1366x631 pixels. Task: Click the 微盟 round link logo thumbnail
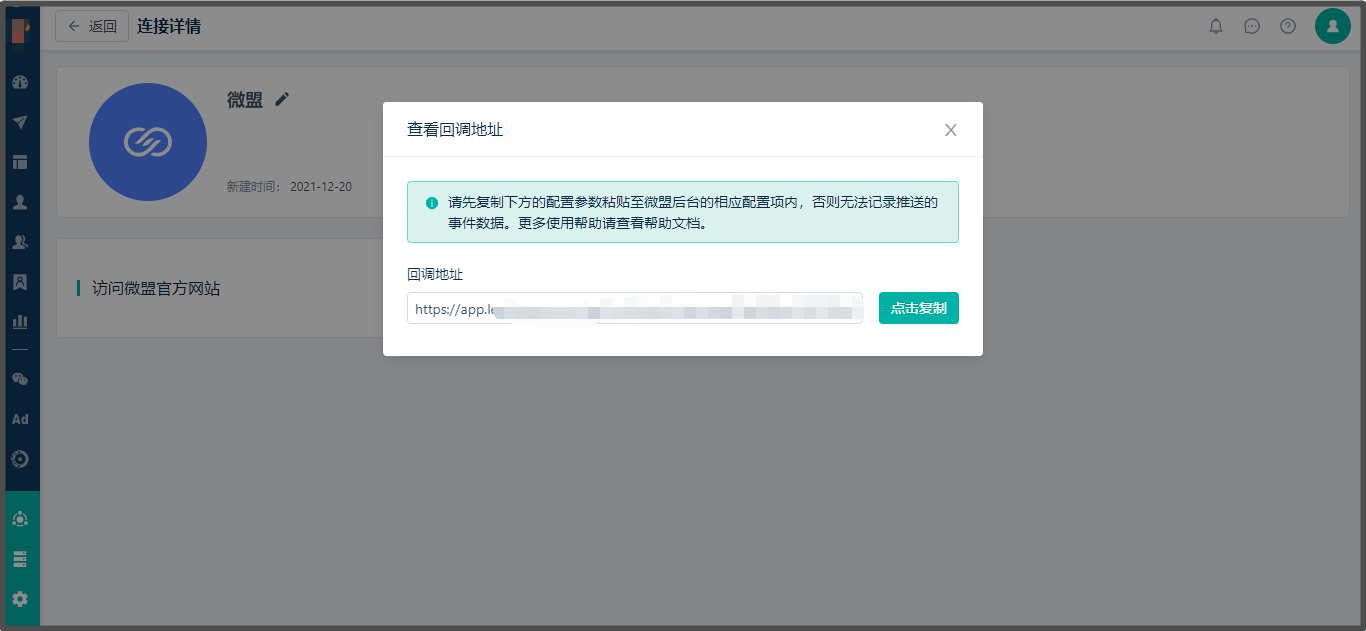tap(148, 142)
